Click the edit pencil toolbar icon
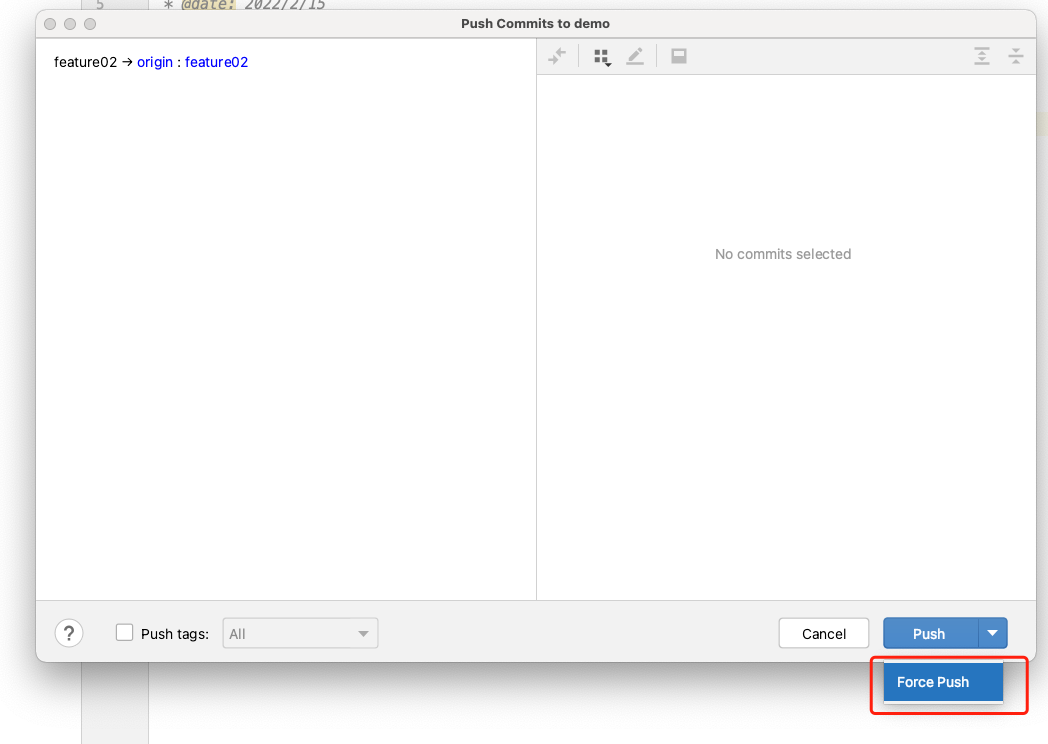Image resolution: width=1048 pixels, height=744 pixels. pyautogui.click(x=635, y=56)
